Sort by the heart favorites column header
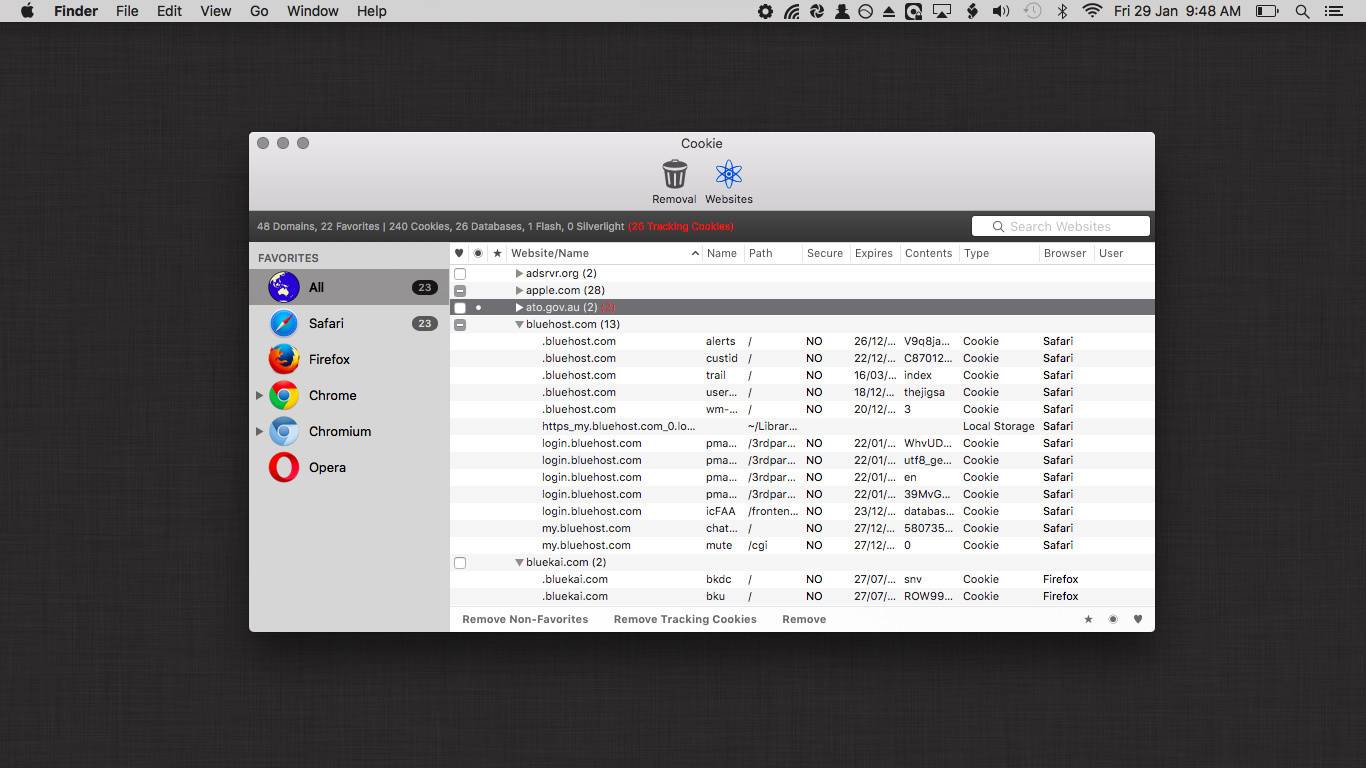Viewport: 1366px width, 768px height. pos(459,253)
